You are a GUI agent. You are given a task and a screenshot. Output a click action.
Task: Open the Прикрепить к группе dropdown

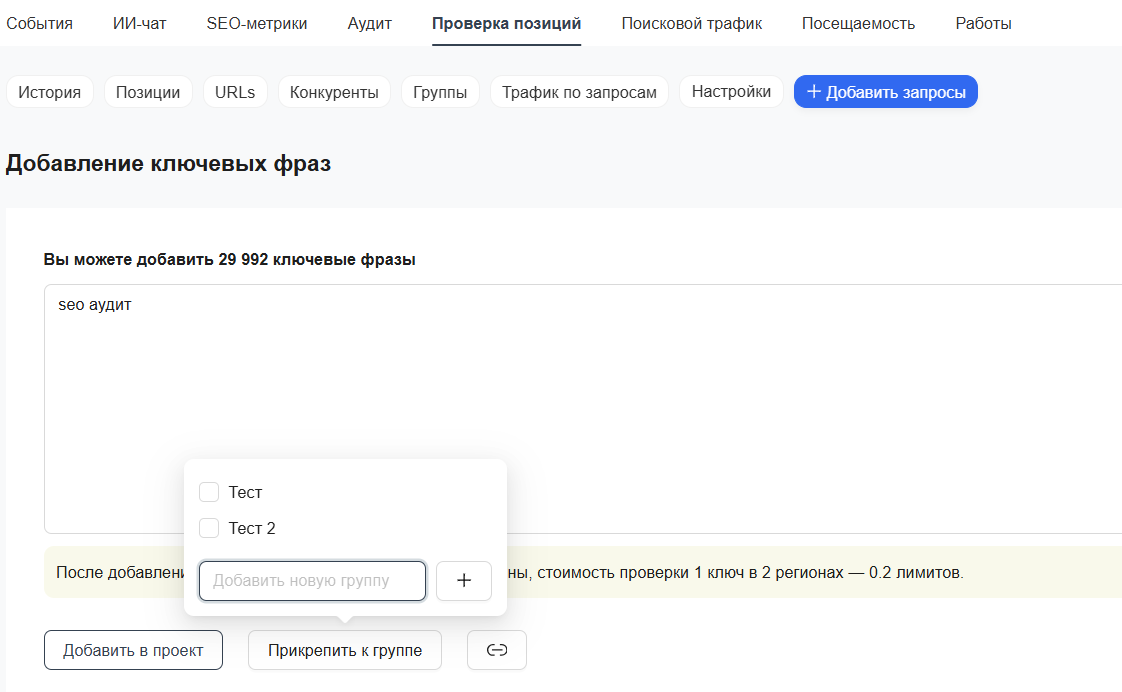pyautogui.click(x=344, y=650)
